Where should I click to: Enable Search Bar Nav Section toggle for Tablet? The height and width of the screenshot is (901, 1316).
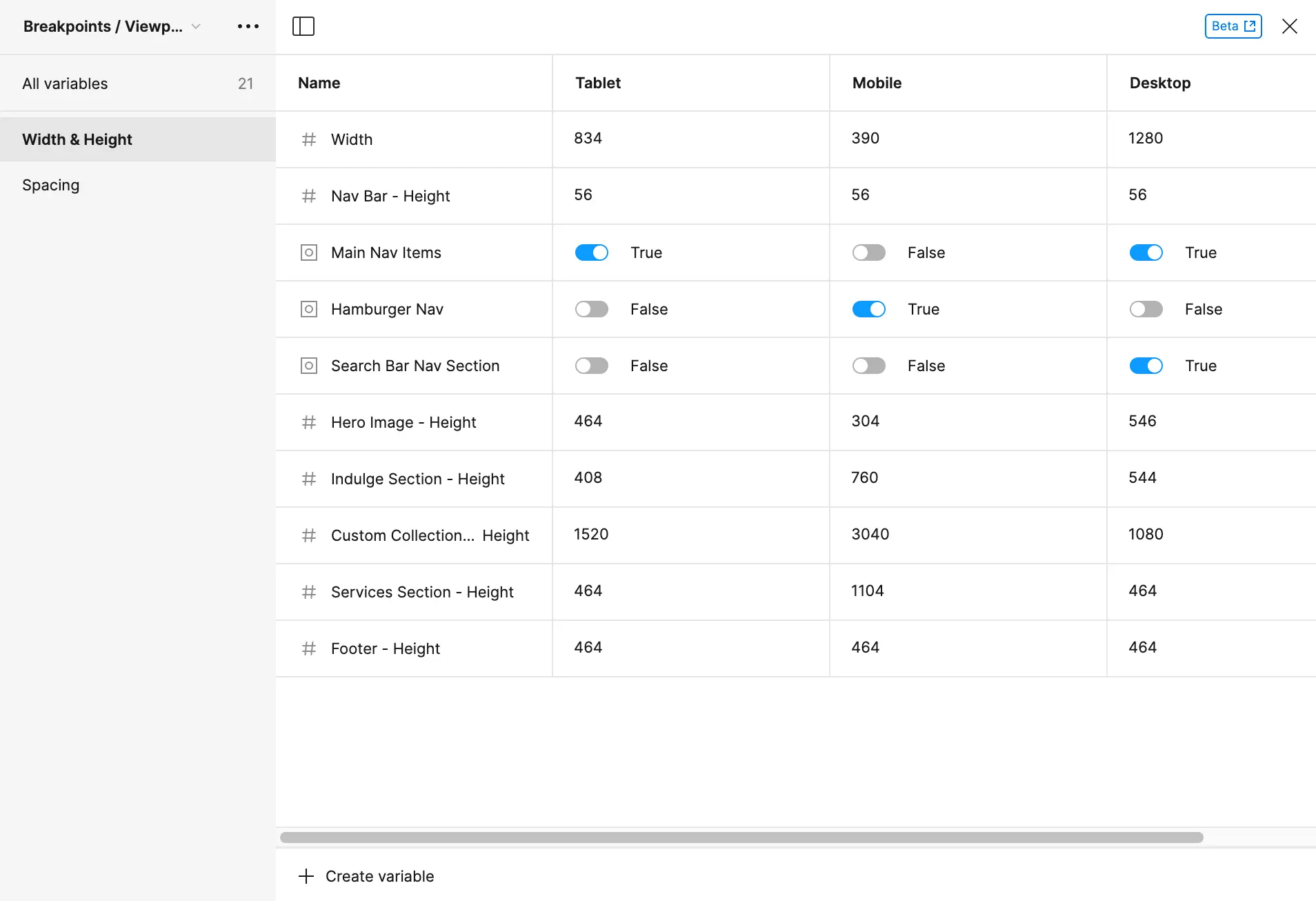click(x=592, y=366)
